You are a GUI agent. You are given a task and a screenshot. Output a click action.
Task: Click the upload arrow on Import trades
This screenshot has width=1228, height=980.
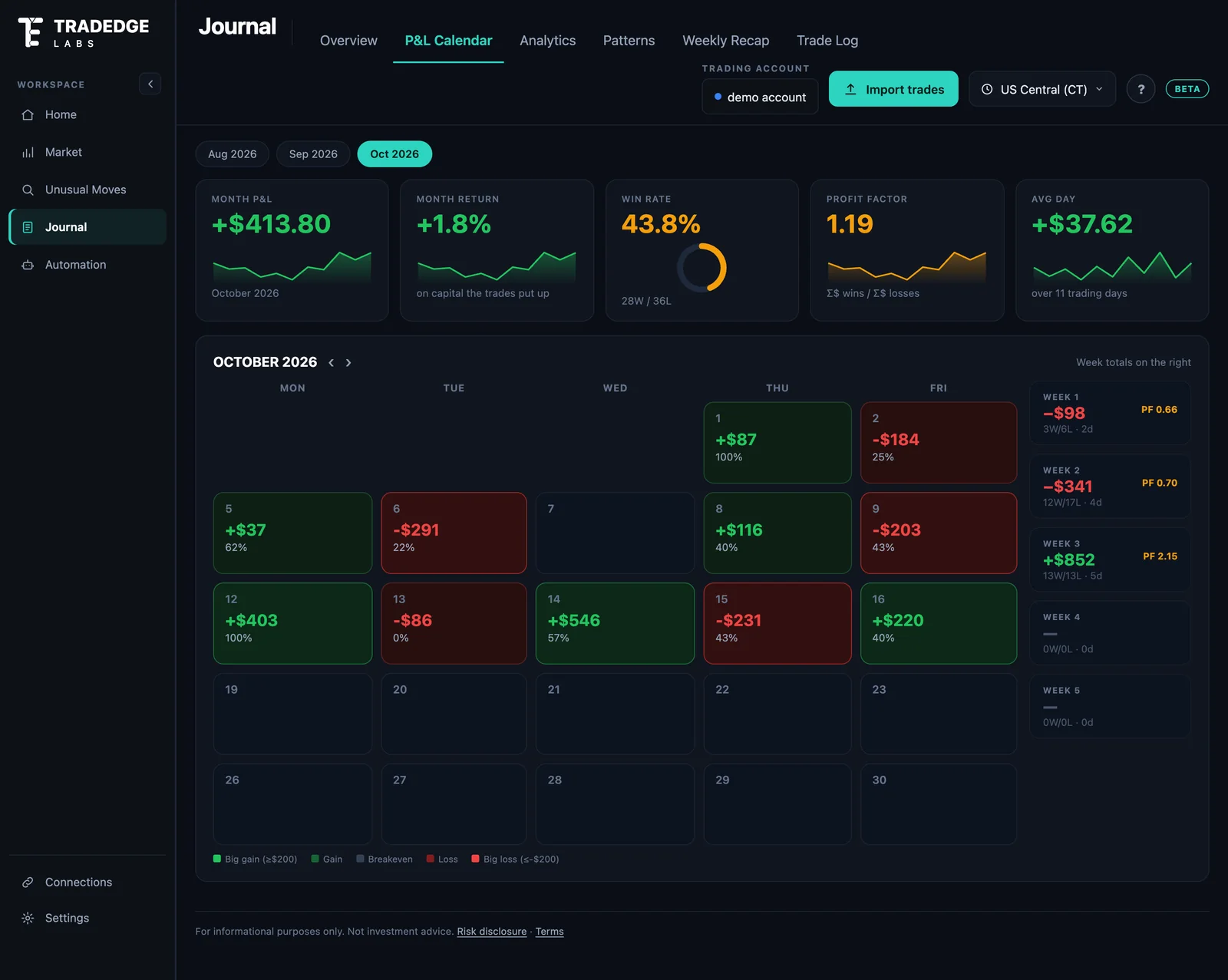point(850,89)
